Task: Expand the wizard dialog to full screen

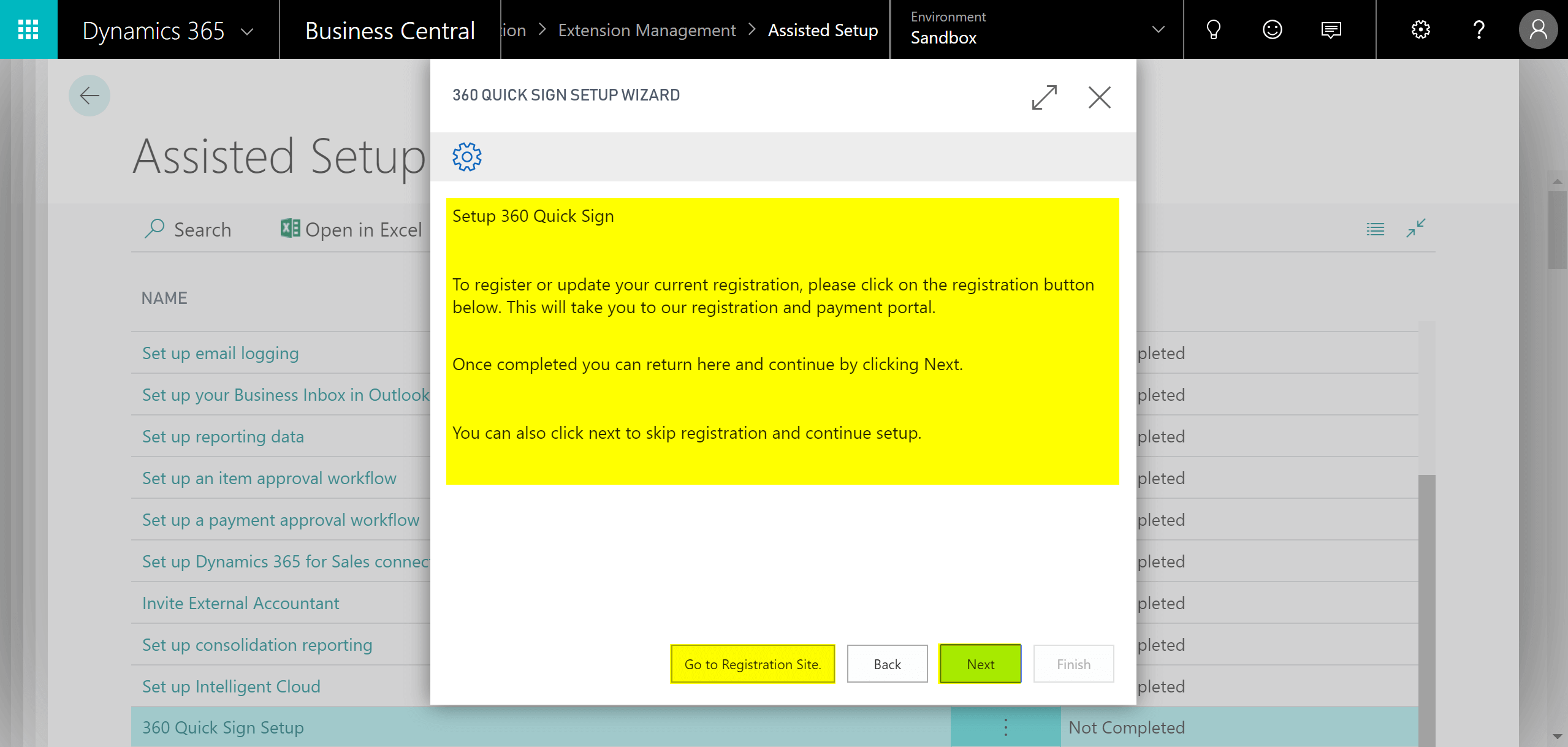Action: coord(1044,97)
